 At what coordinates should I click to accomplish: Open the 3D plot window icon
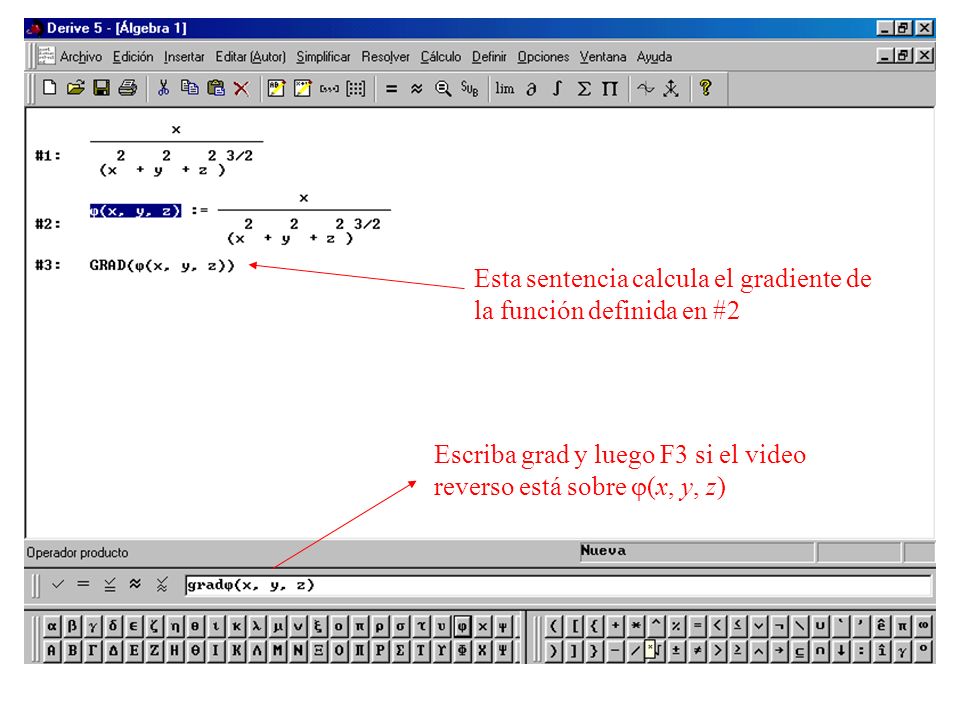point(671,88)
